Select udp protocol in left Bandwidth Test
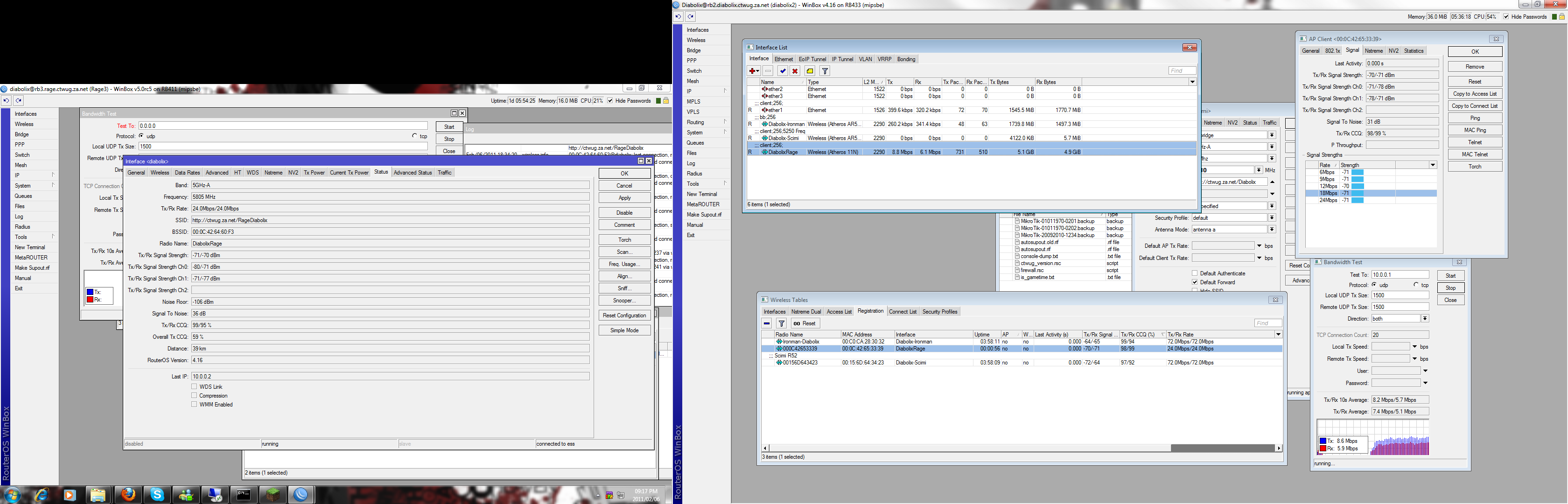This screenshot has height=504, width=1568. coord(141,136)
